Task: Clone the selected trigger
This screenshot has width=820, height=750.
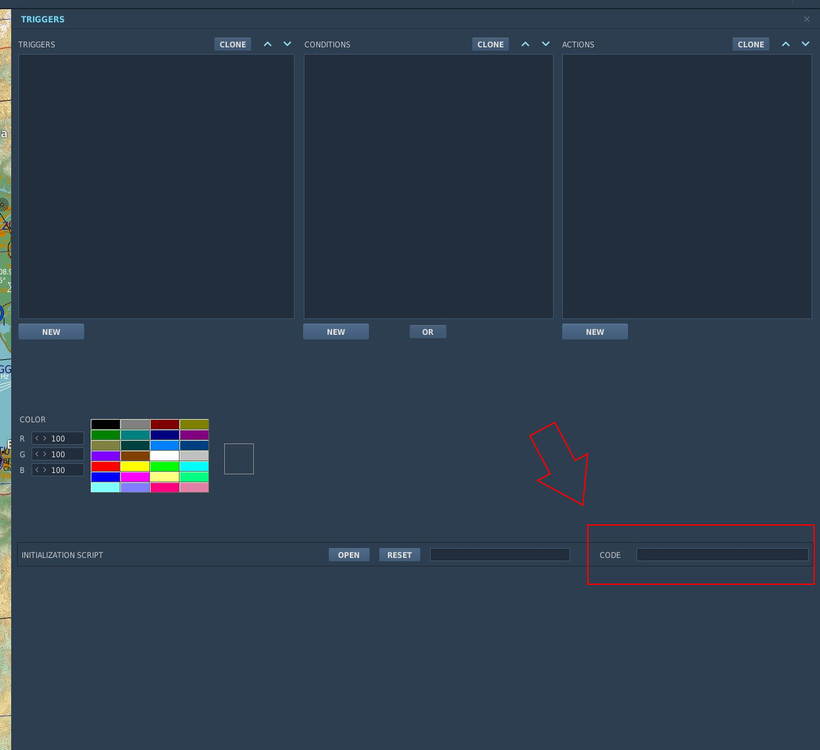Action: (233, 44)
